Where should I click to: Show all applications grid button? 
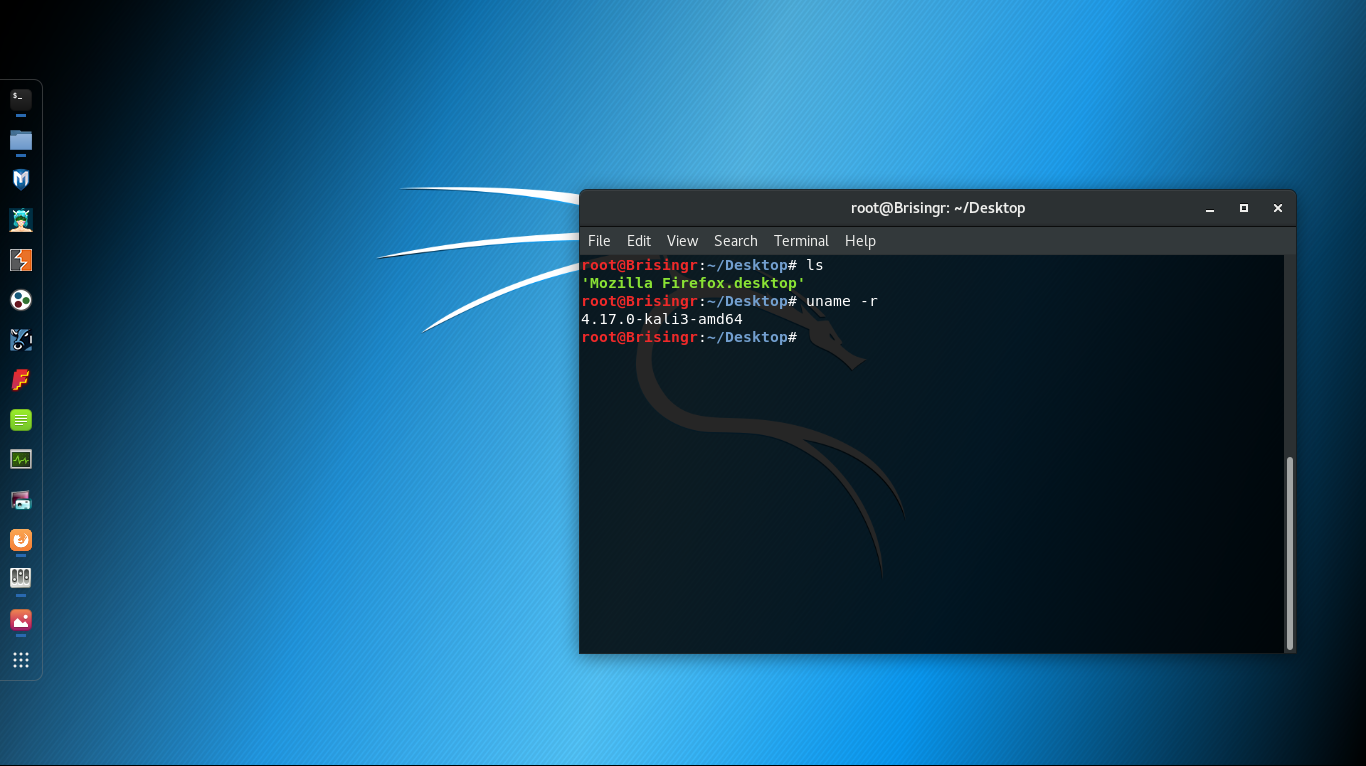[x=21, y=660]
